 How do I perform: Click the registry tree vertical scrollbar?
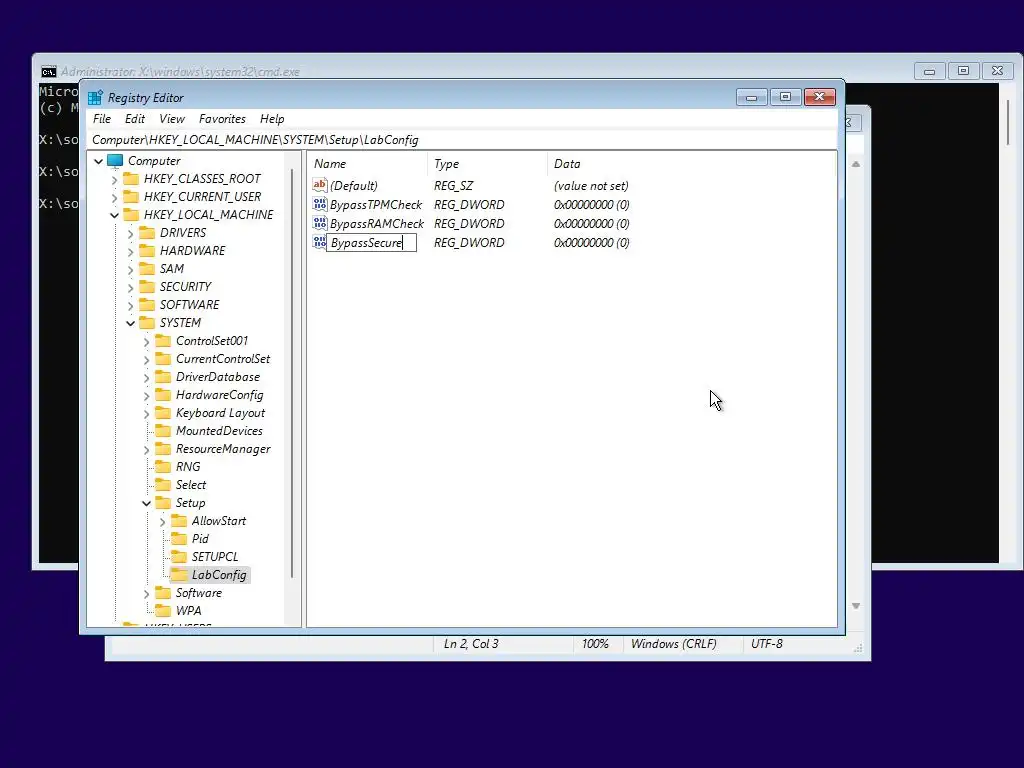click(292, 372)
